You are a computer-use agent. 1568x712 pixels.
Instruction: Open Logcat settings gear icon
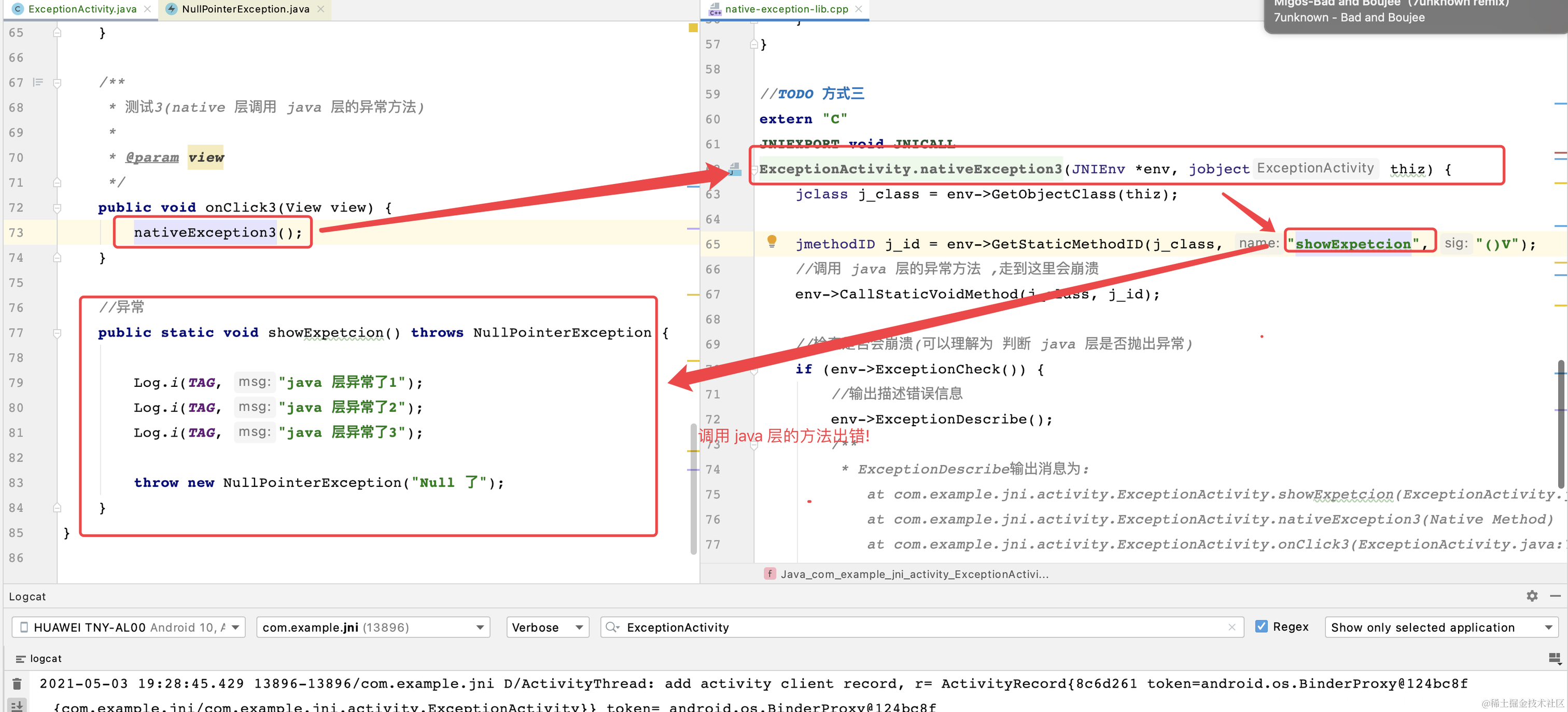(x=1532, y=596)
